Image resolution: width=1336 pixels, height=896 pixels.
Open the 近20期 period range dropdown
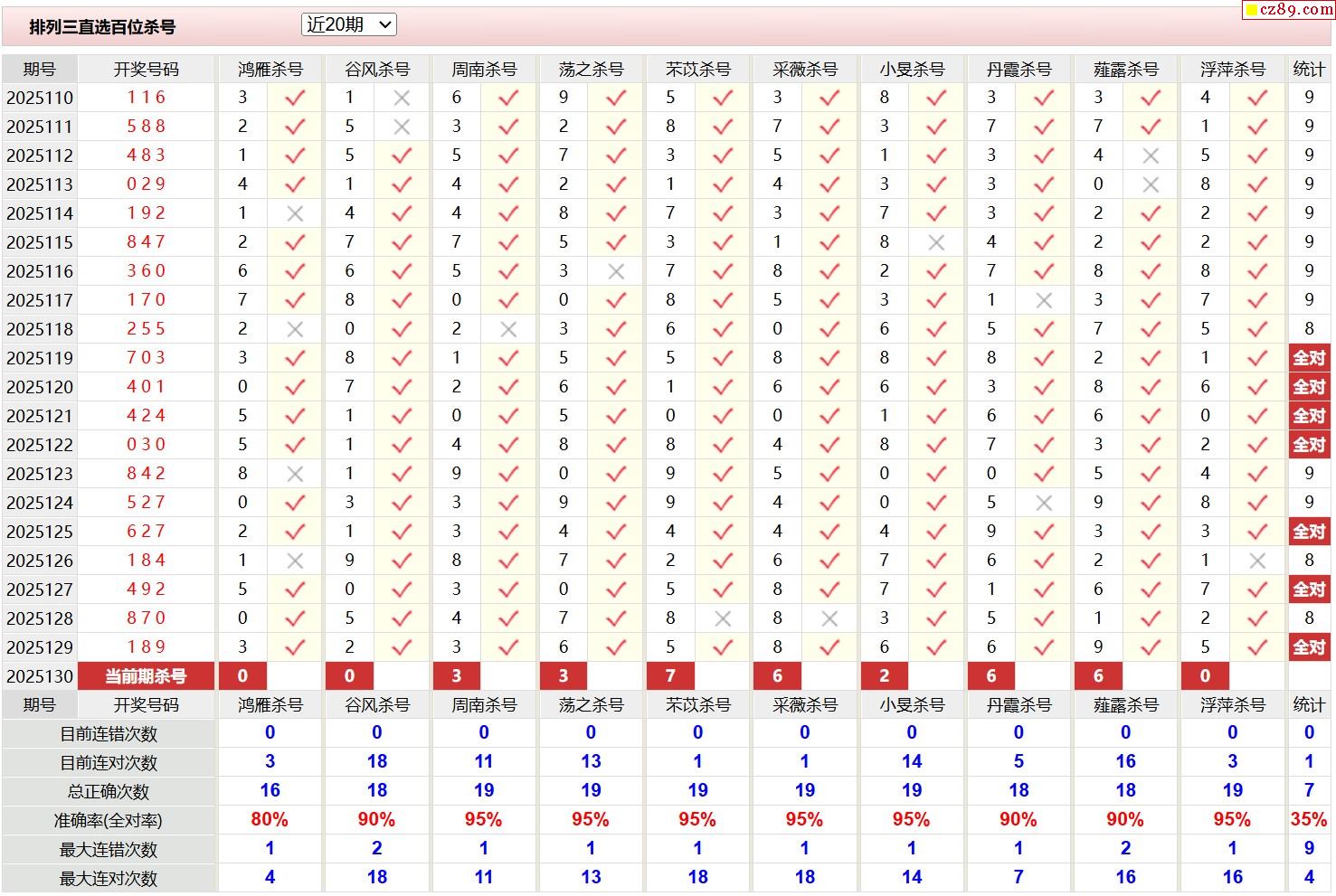pos(349,25)
